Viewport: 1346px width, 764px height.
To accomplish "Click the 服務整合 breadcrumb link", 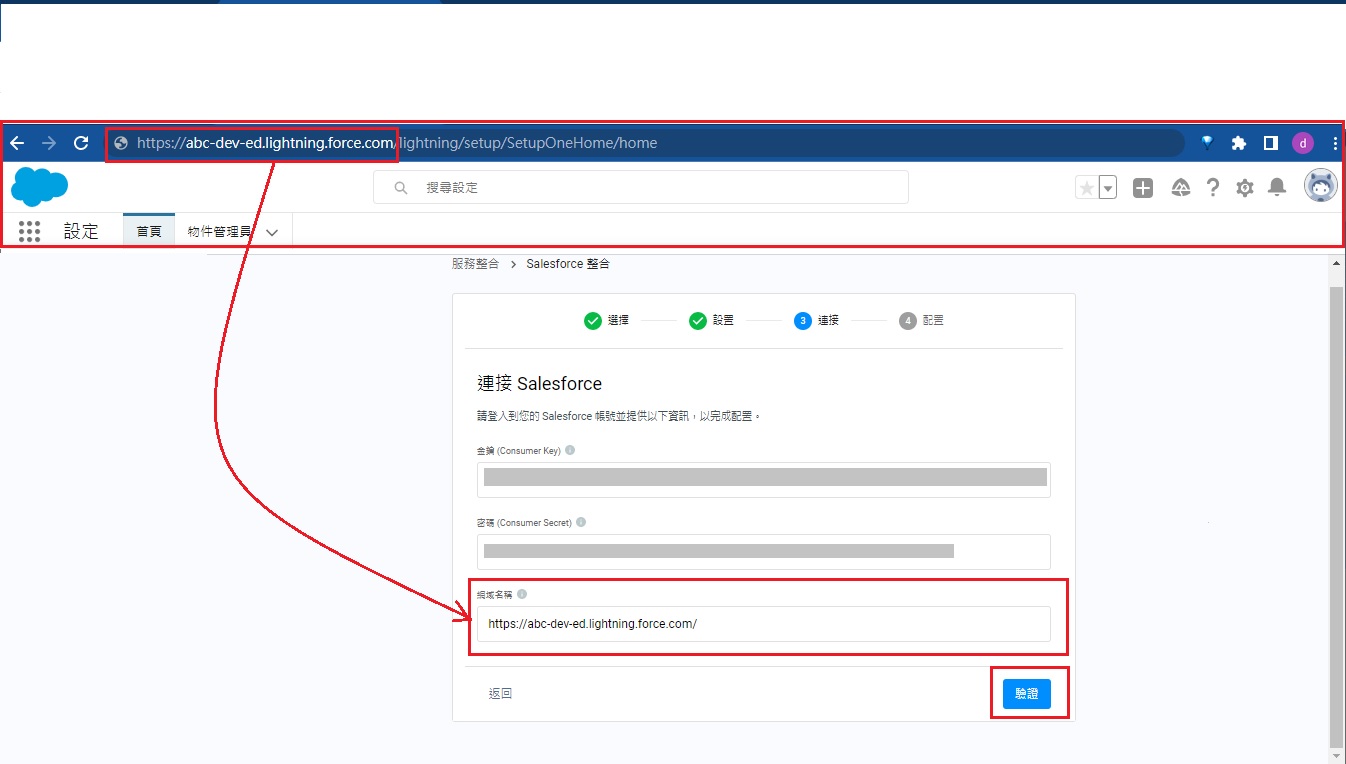I will 475,264.
